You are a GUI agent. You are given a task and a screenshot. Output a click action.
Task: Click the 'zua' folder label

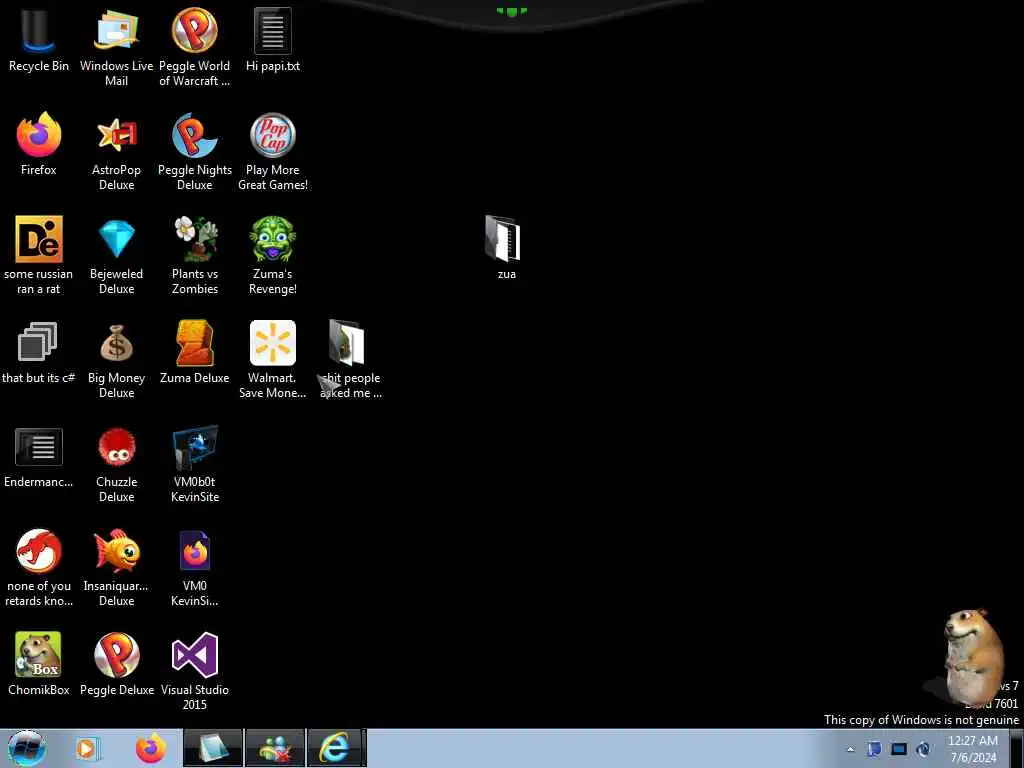point(507,274)
